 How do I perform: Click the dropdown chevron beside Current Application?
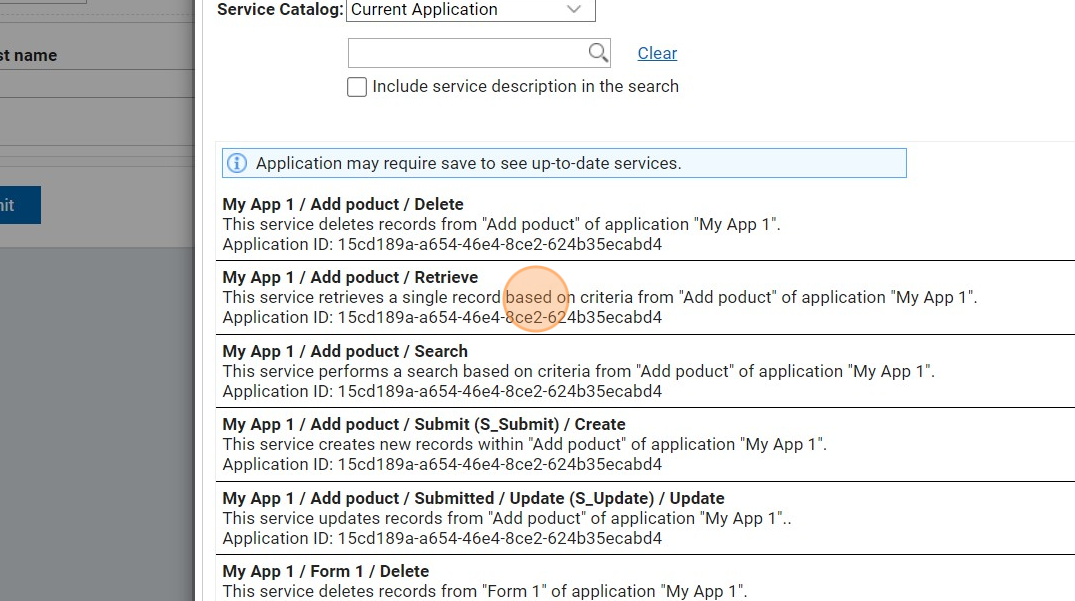click(574, 10)
